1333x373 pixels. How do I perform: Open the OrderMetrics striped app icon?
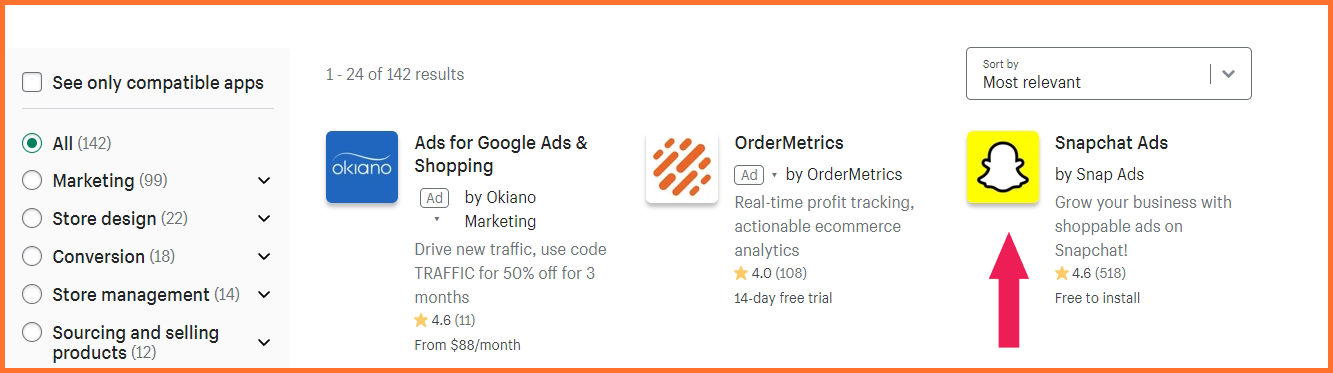click(x=682, y=167)
